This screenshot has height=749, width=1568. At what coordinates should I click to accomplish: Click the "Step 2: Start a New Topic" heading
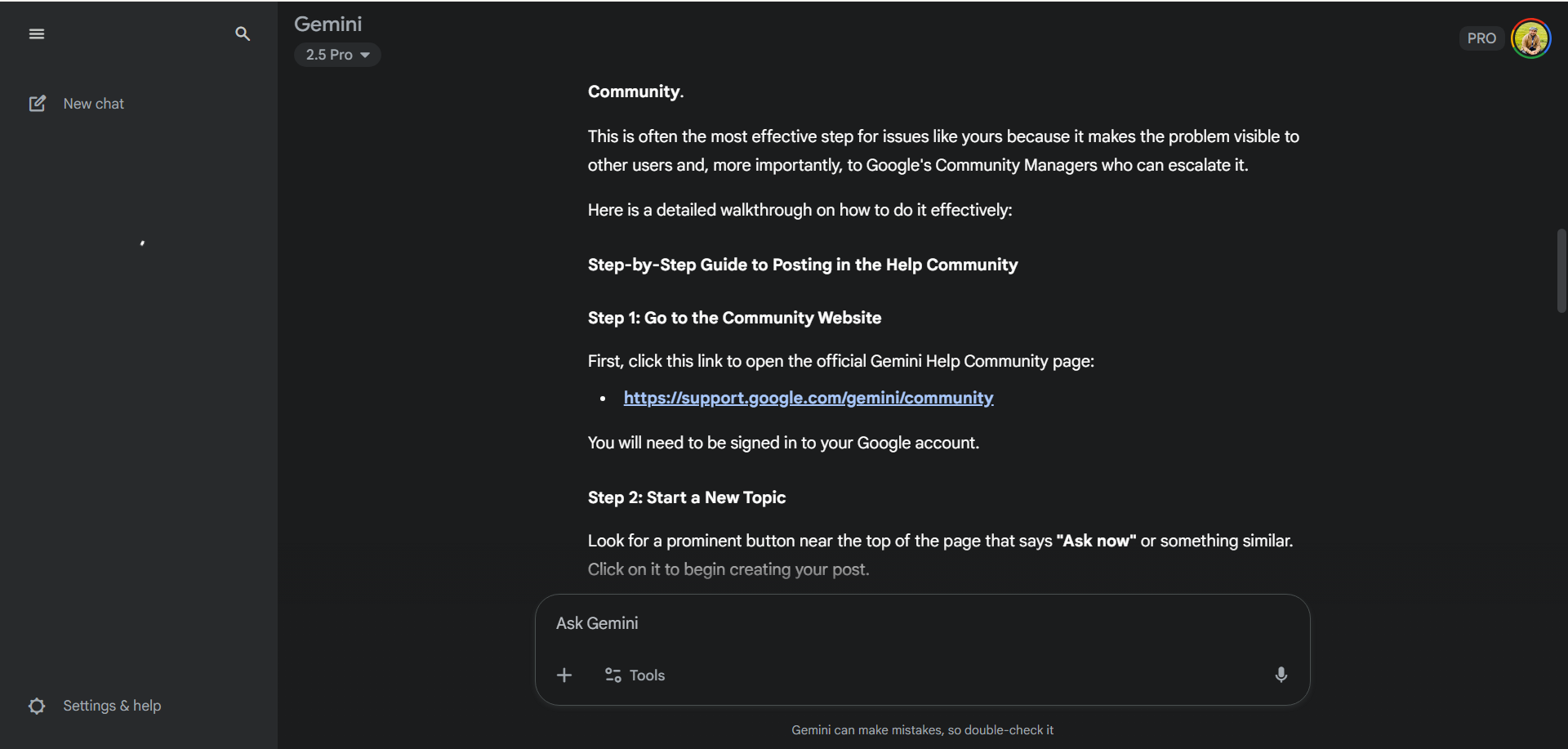pos(687,497)
